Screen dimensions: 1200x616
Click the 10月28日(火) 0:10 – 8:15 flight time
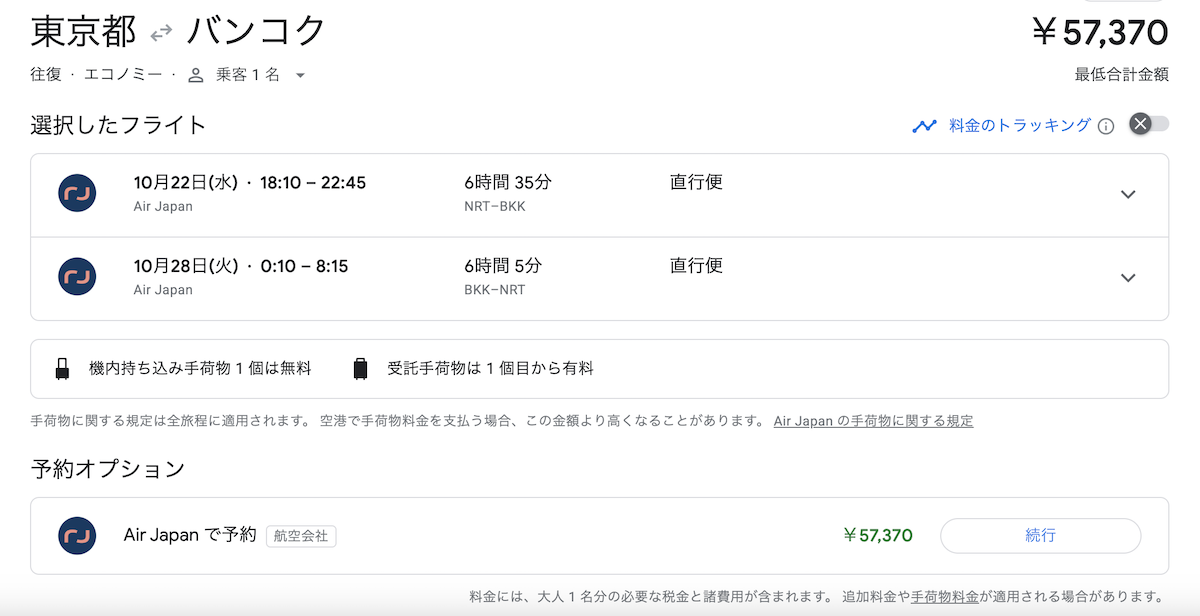click(241, 266)
